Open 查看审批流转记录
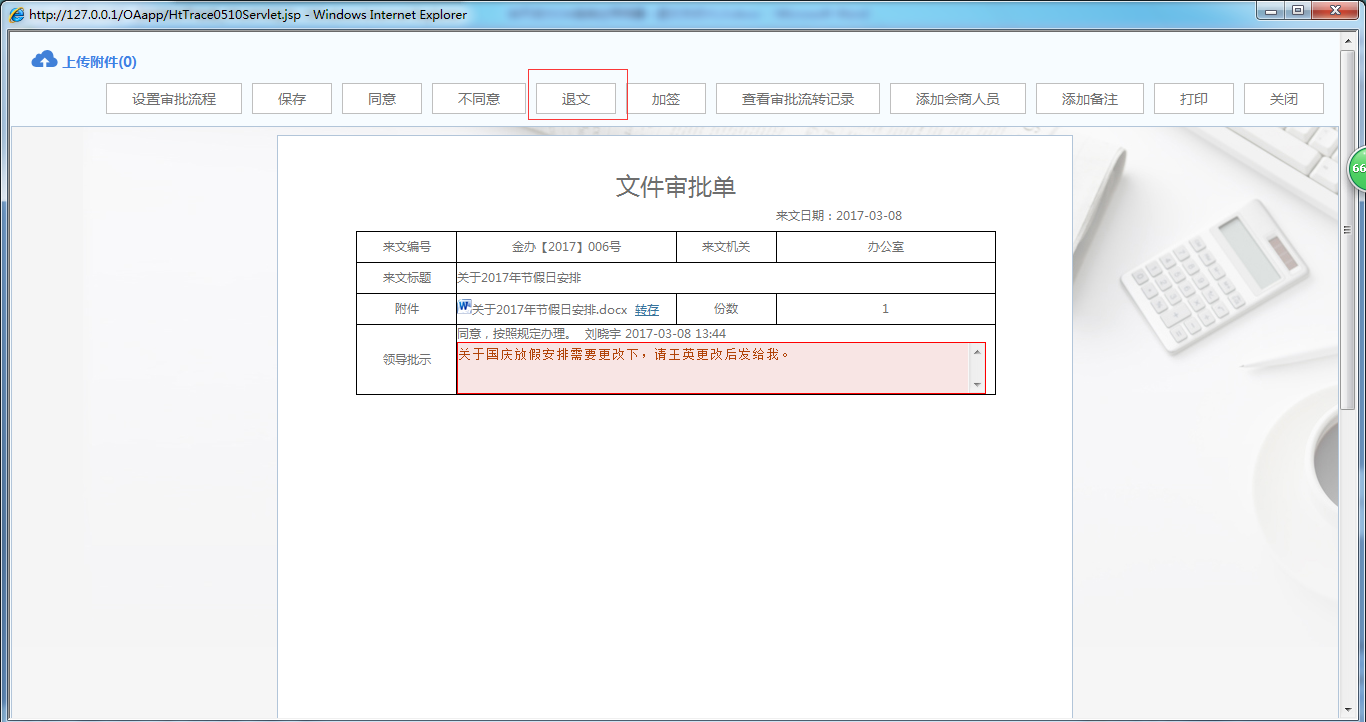 pyautogui.click(x=798, y=99)
